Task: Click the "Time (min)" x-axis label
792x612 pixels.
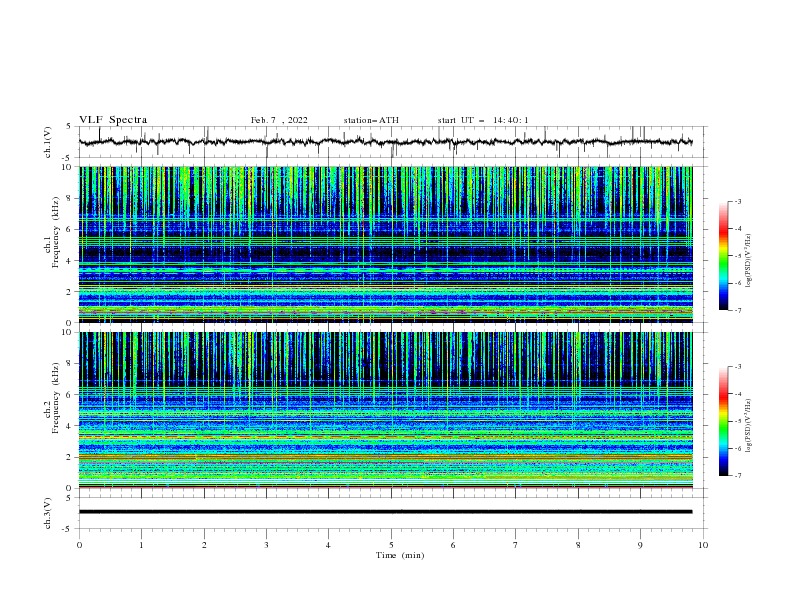Action: click(x=400, y=555)
